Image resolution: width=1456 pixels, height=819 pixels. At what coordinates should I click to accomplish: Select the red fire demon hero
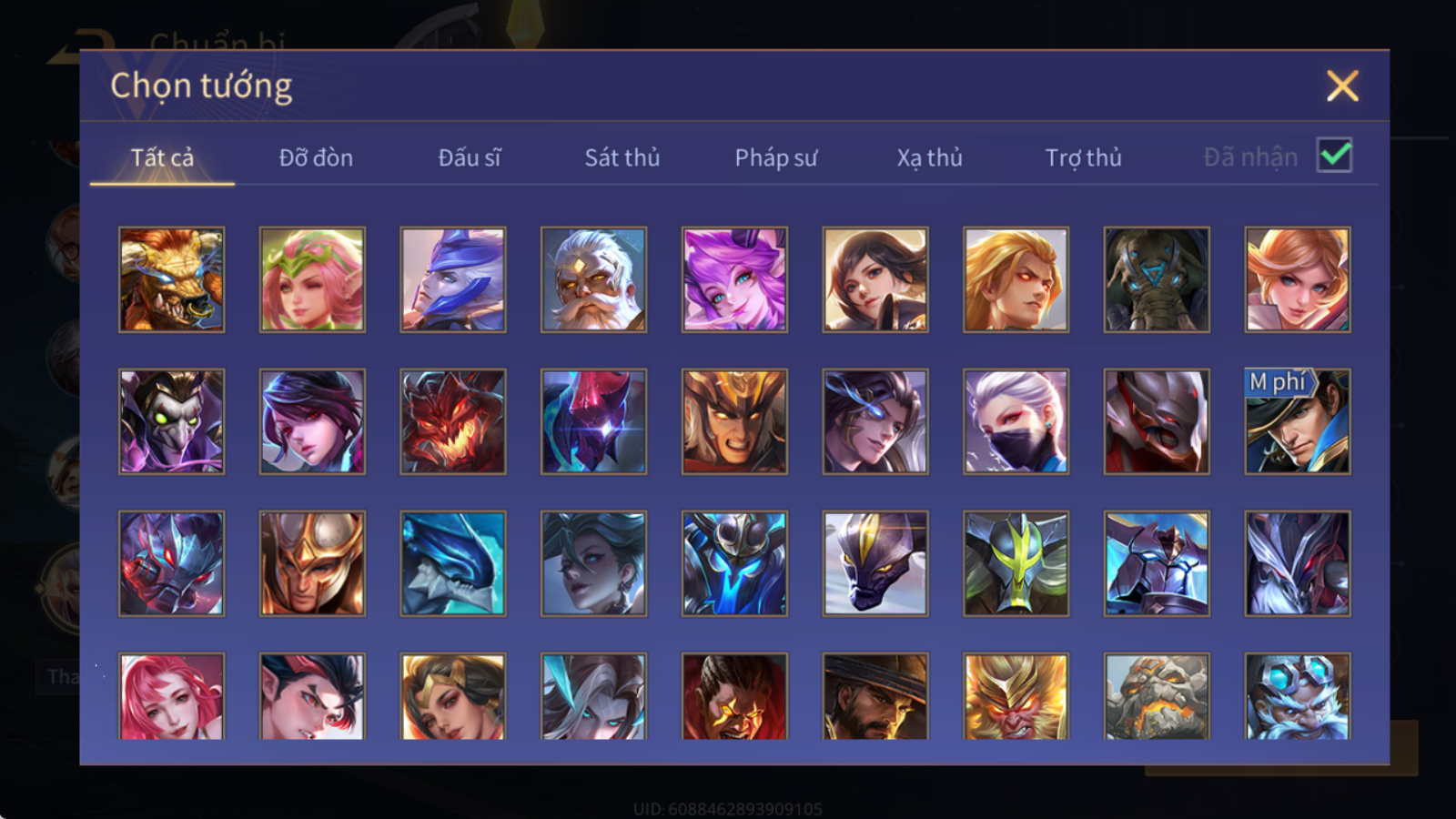click(x=452, y=421)
